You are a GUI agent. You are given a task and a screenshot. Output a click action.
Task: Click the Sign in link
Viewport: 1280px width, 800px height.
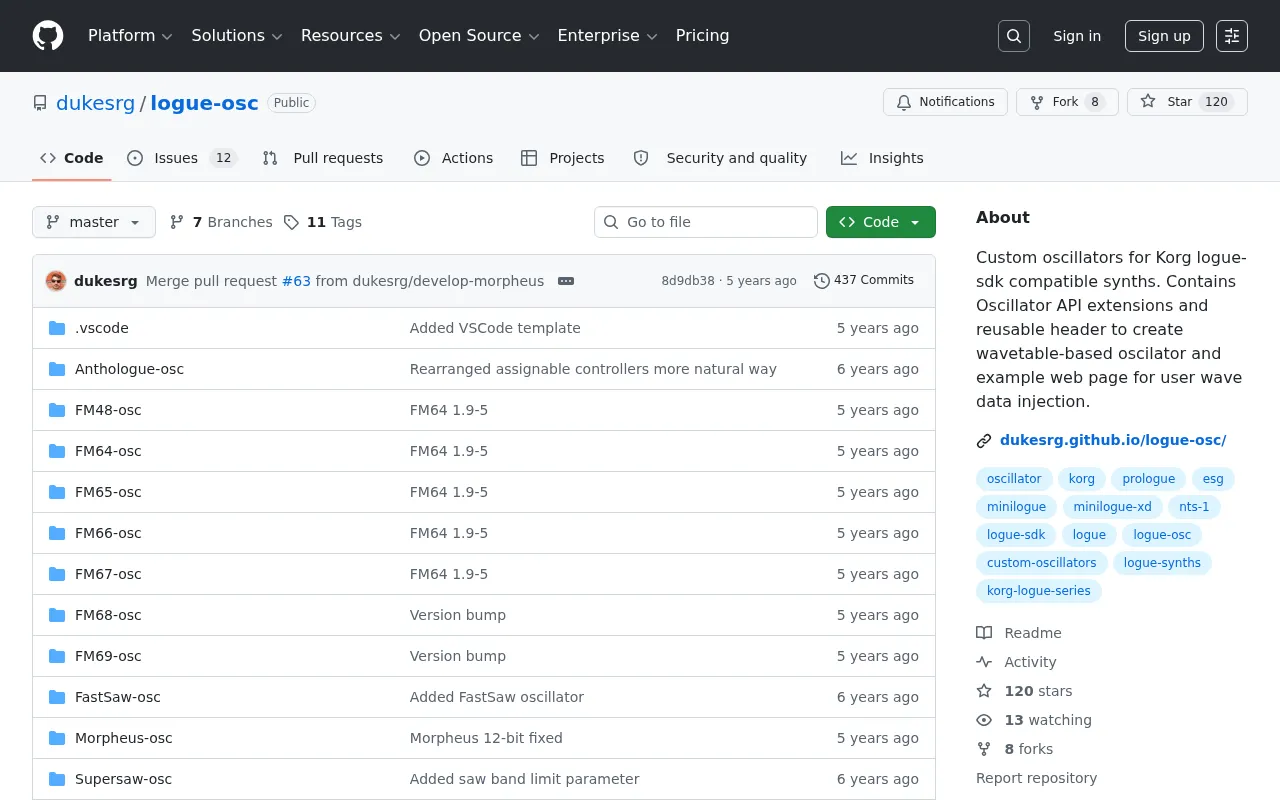[1077, 36]
